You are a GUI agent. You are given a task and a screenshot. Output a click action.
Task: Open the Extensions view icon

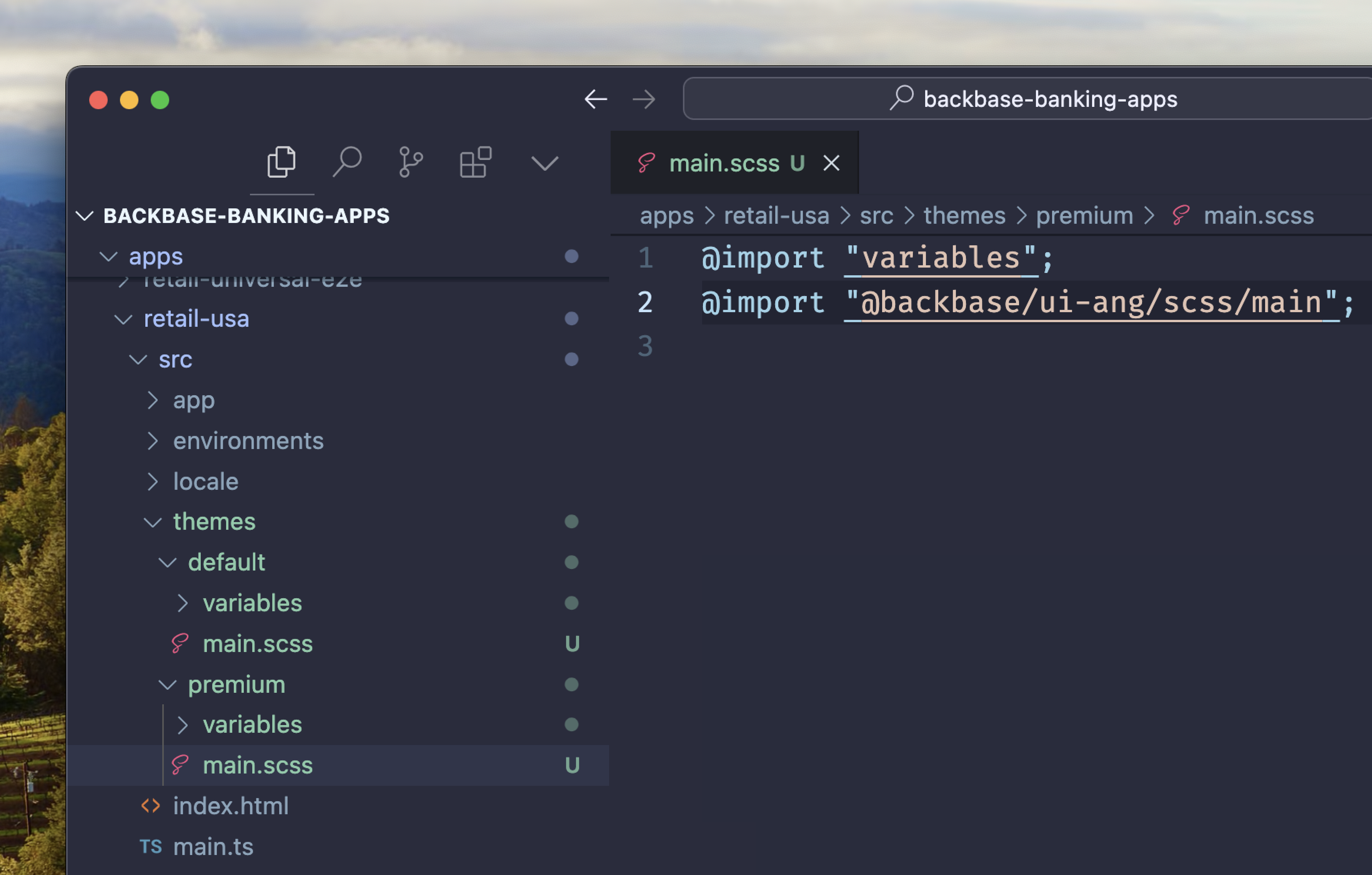coord(475,162)
